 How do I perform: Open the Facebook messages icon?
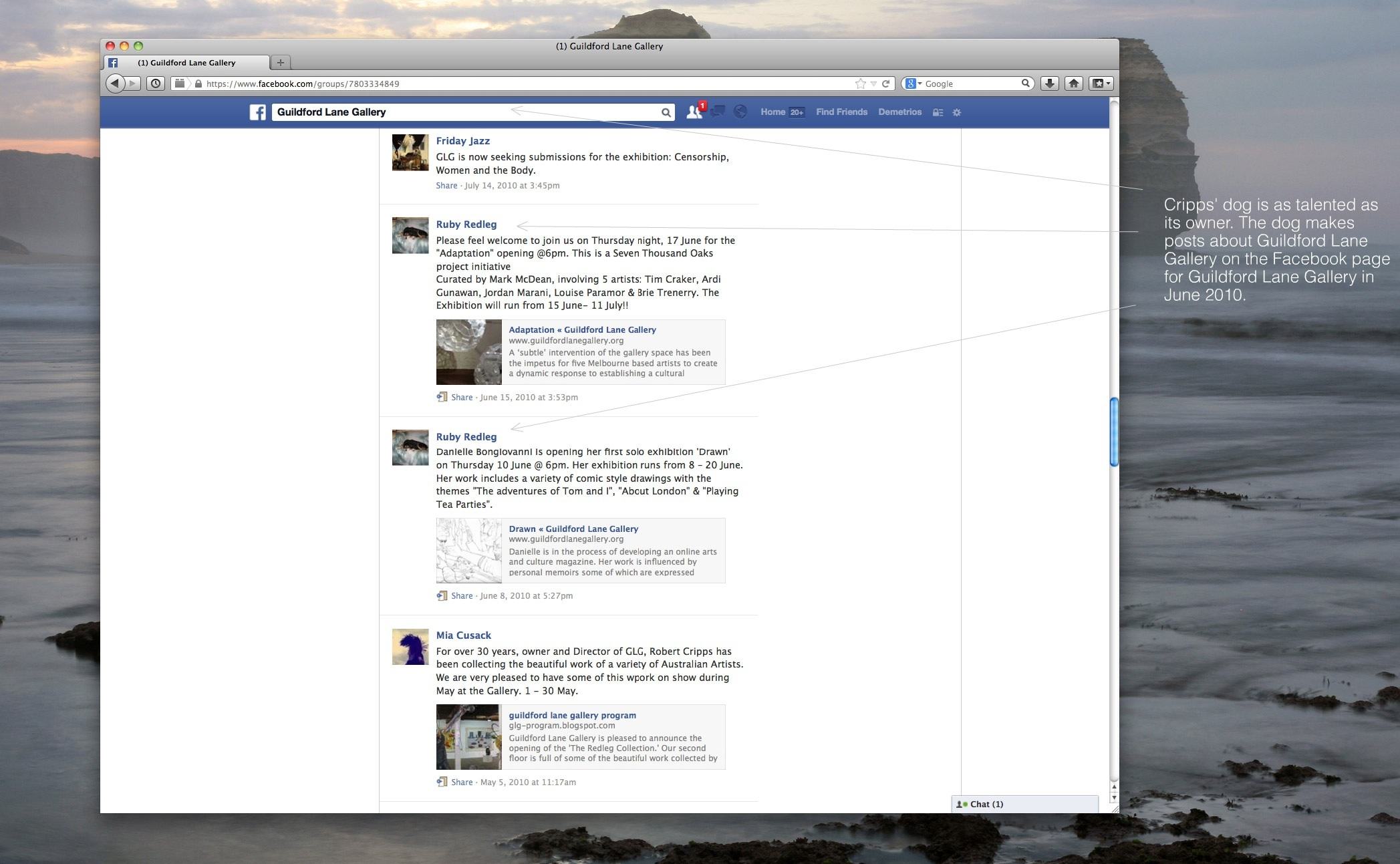point(718,112)
